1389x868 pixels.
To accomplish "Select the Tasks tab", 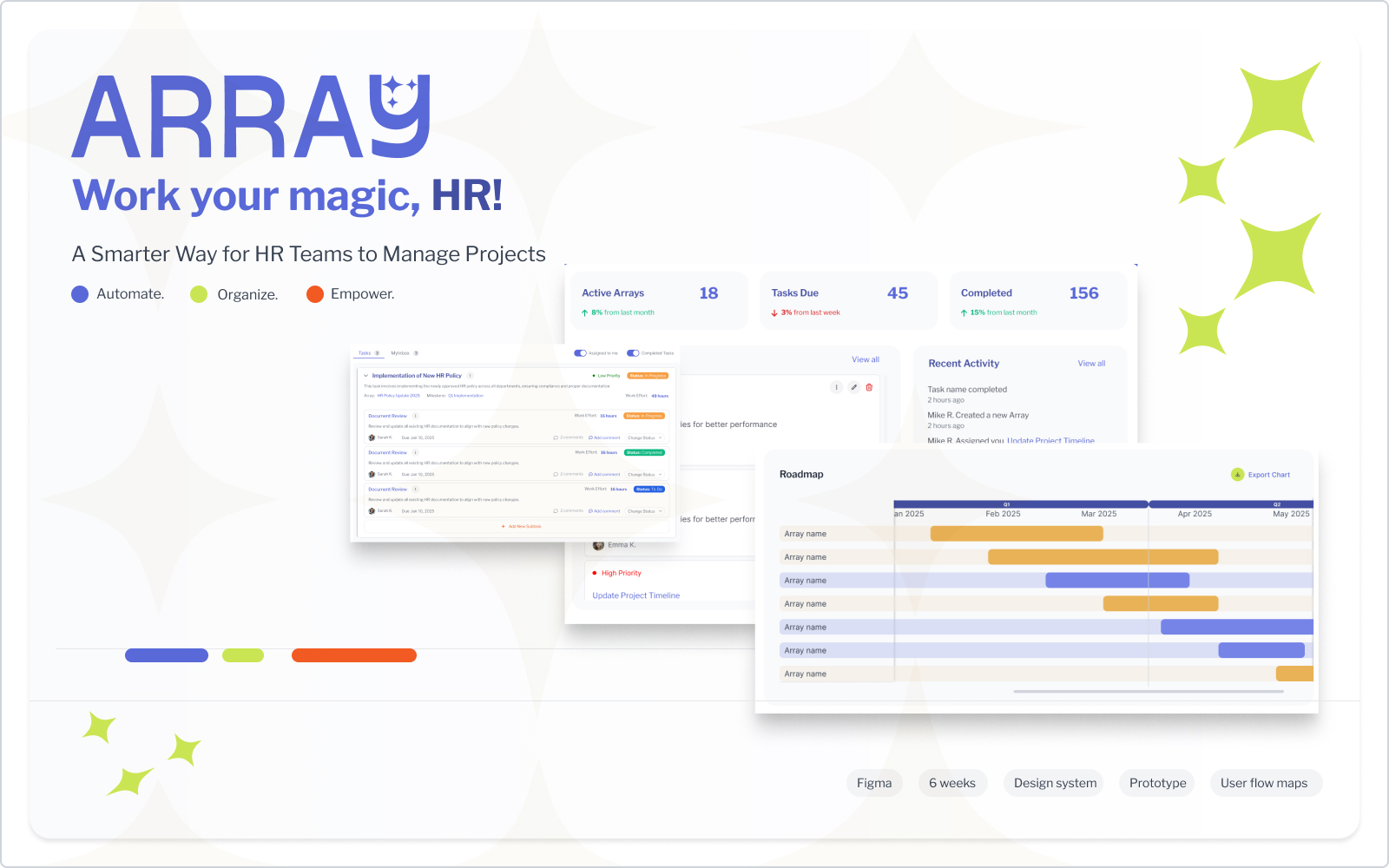I will pos(365,353).
